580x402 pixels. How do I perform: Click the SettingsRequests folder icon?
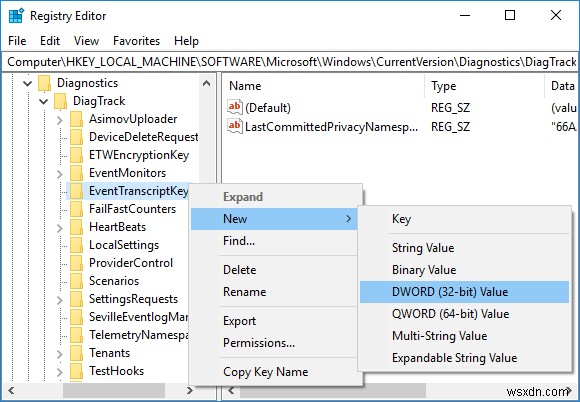point(77,300)
